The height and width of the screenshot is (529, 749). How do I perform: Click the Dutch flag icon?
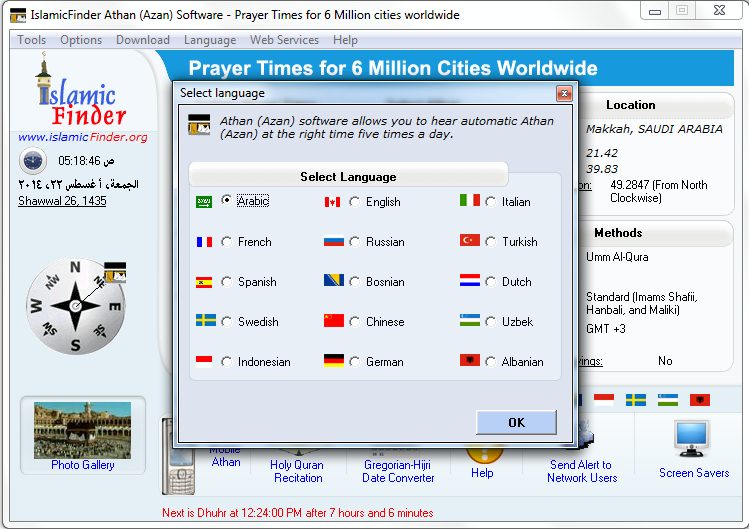[x=470, y=280]
